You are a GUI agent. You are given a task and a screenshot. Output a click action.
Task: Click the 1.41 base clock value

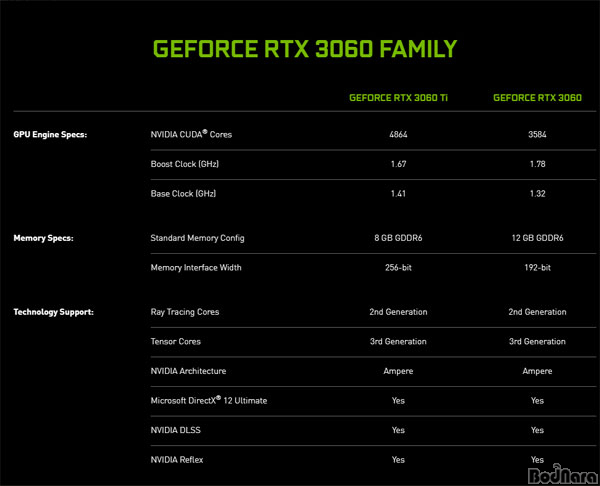pos(398,194)
